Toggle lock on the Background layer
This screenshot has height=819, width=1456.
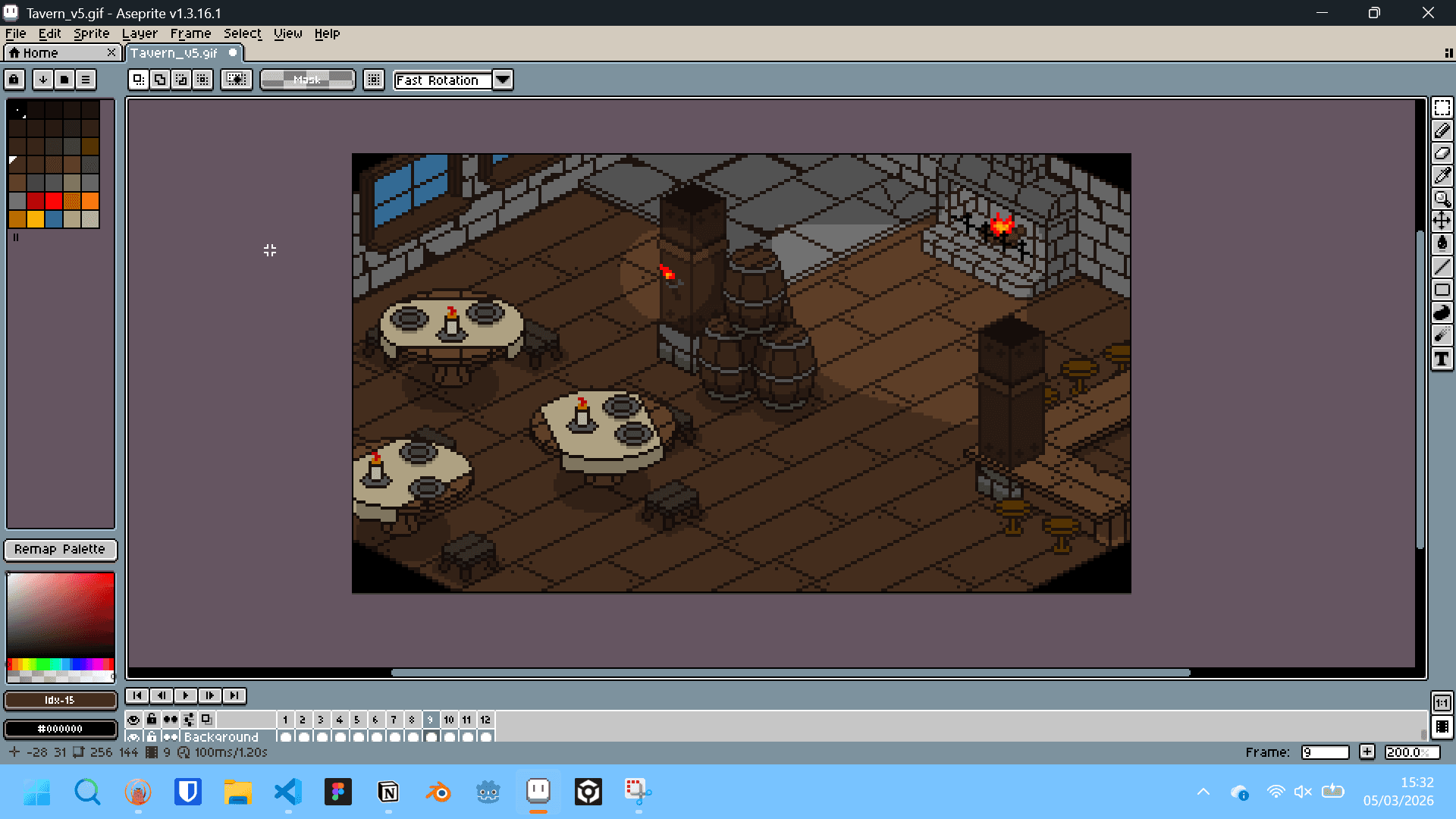(152, 736)
